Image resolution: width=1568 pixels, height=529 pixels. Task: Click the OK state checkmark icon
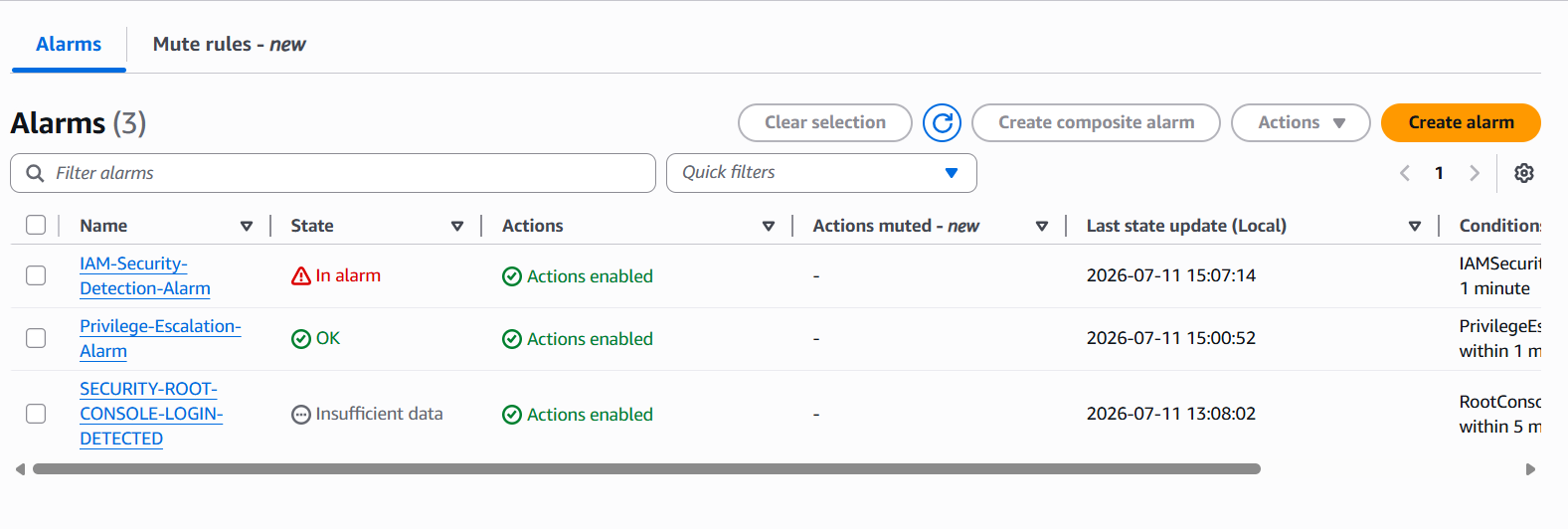[301, 338]
